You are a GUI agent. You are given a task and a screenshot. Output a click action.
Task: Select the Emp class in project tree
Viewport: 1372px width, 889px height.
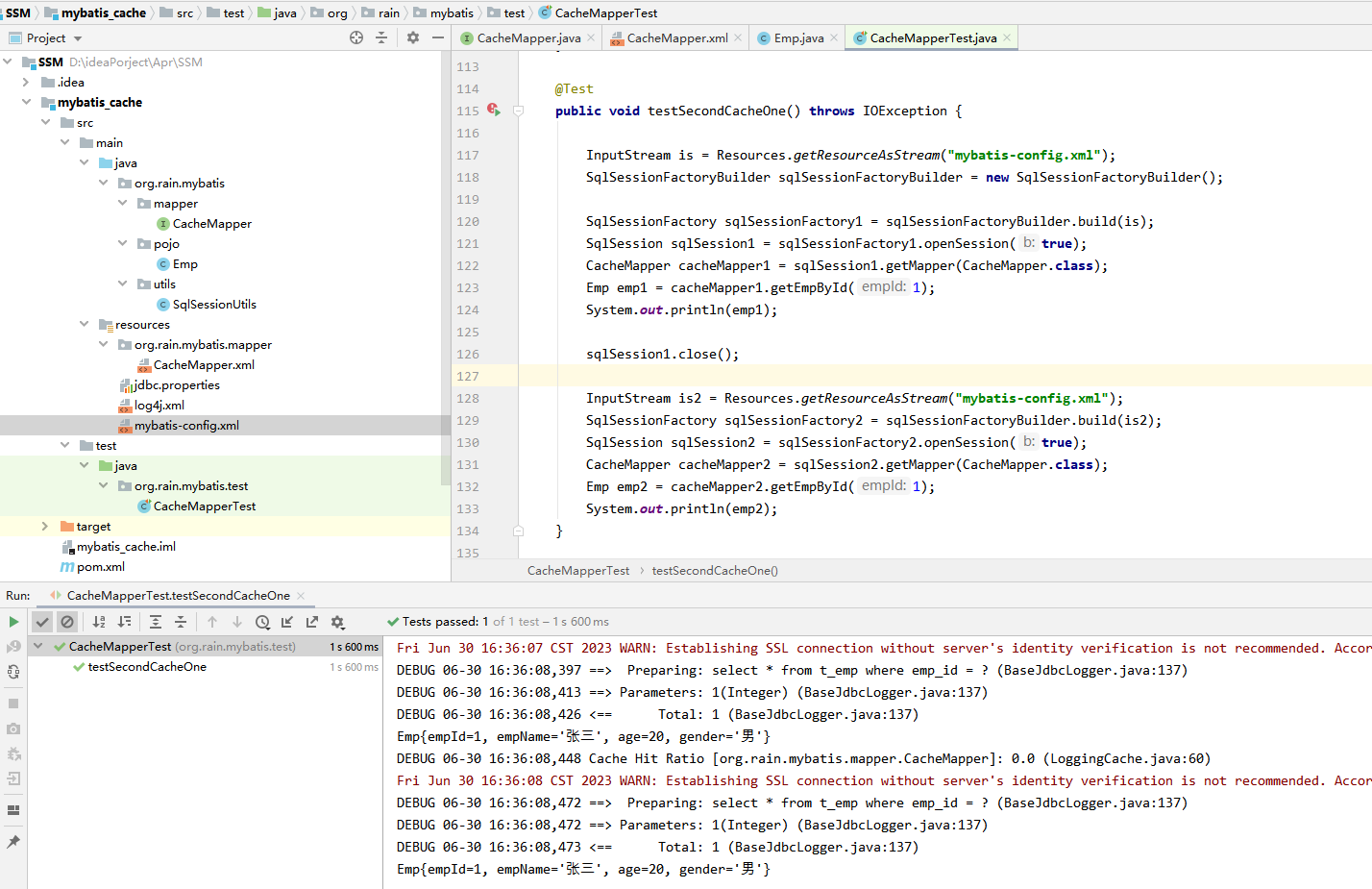pyautogui.click(x=185, y=263)
